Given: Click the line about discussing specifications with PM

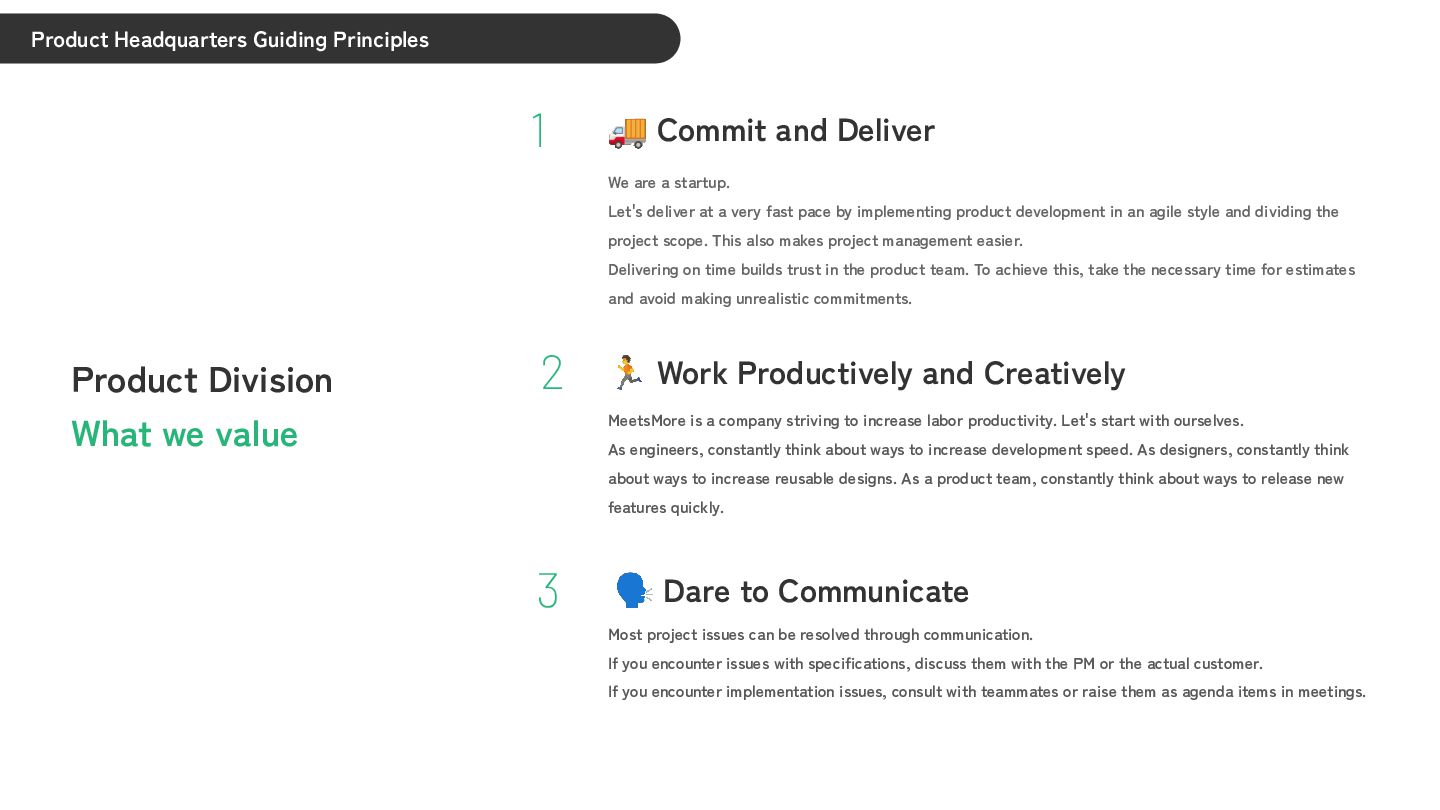Looking at the screenshot, I should coord(935,664).
